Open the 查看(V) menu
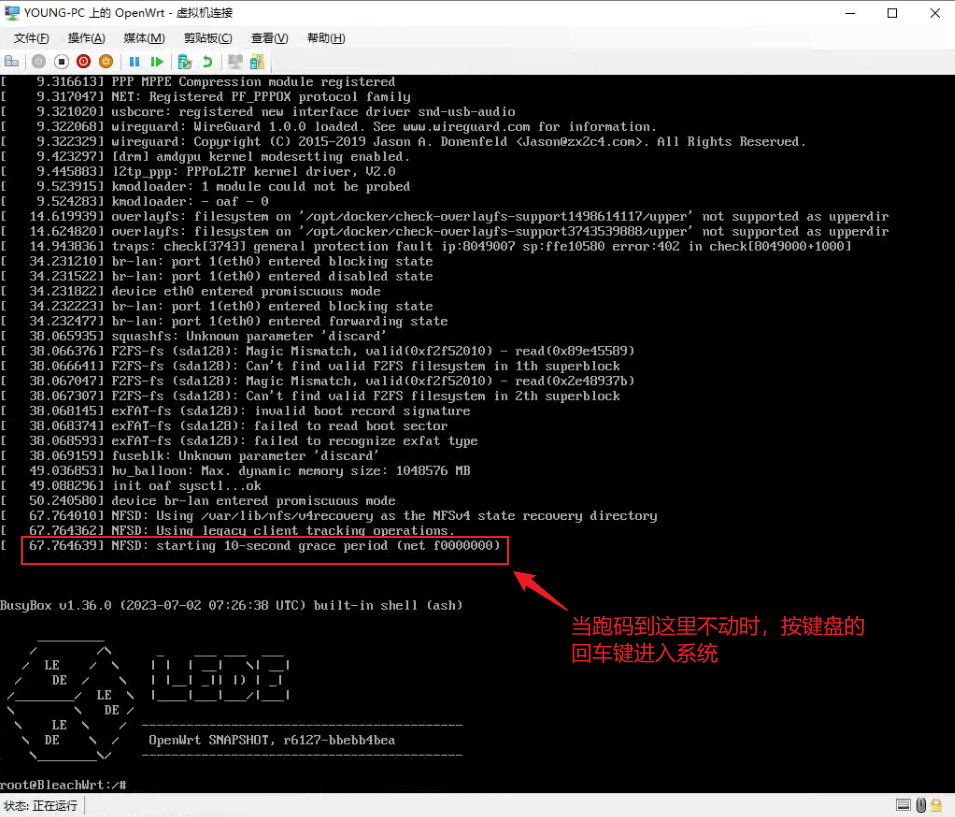Viewport: 955px width, 817px height. (x=270, y=38)
